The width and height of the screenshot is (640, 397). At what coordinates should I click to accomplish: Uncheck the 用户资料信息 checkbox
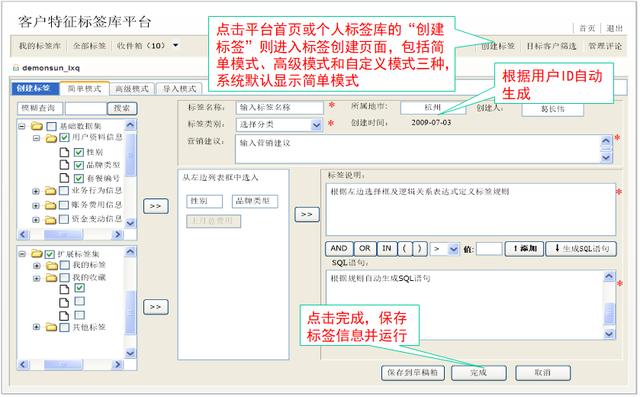pyautogui.click(x=64, y=138)
